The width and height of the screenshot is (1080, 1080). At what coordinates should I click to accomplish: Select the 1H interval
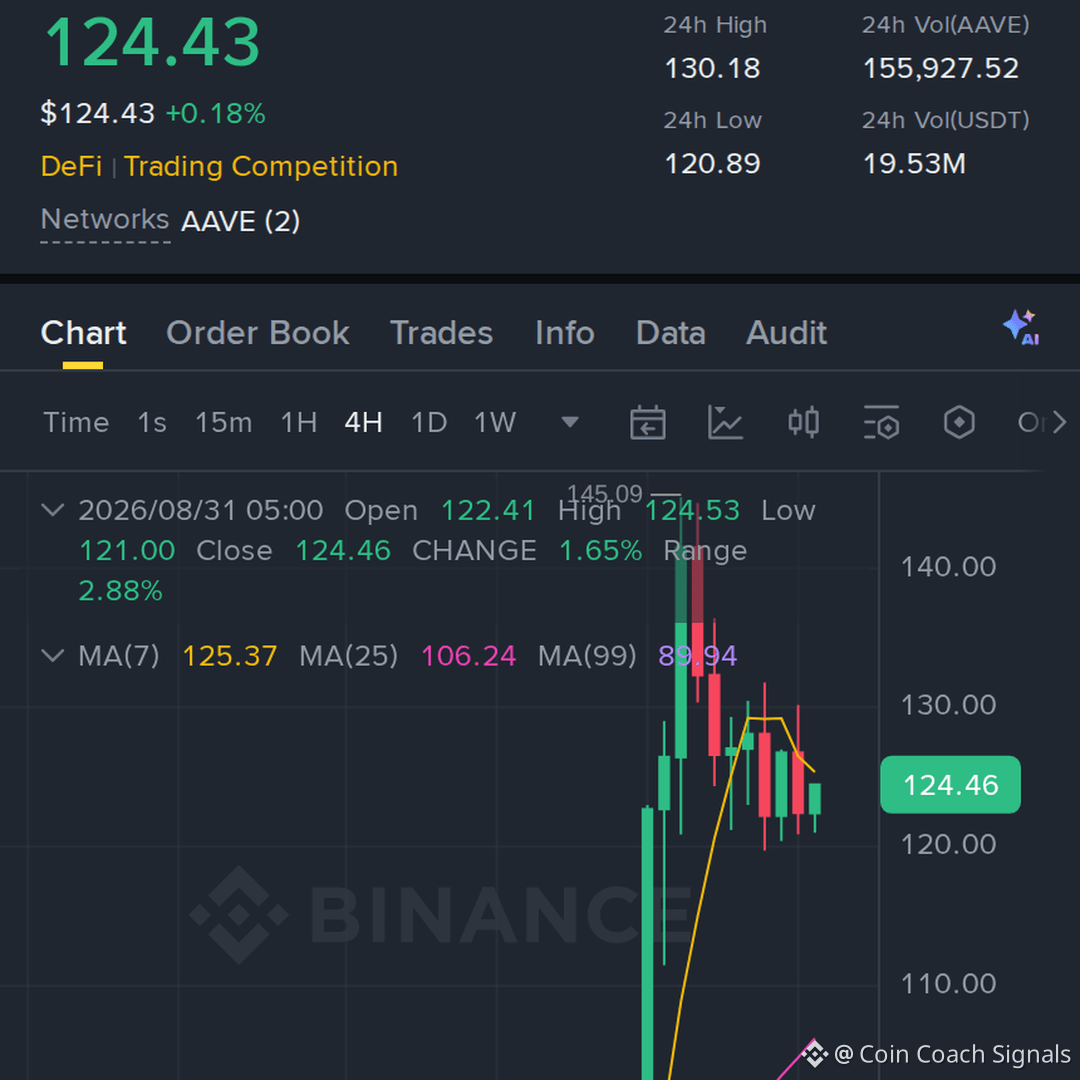coord(299,422)
